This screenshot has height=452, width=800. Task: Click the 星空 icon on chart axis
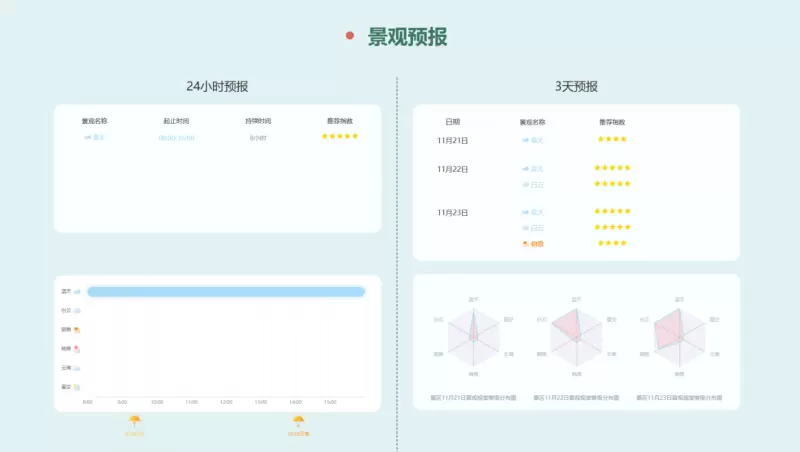[x=77, y=386]
